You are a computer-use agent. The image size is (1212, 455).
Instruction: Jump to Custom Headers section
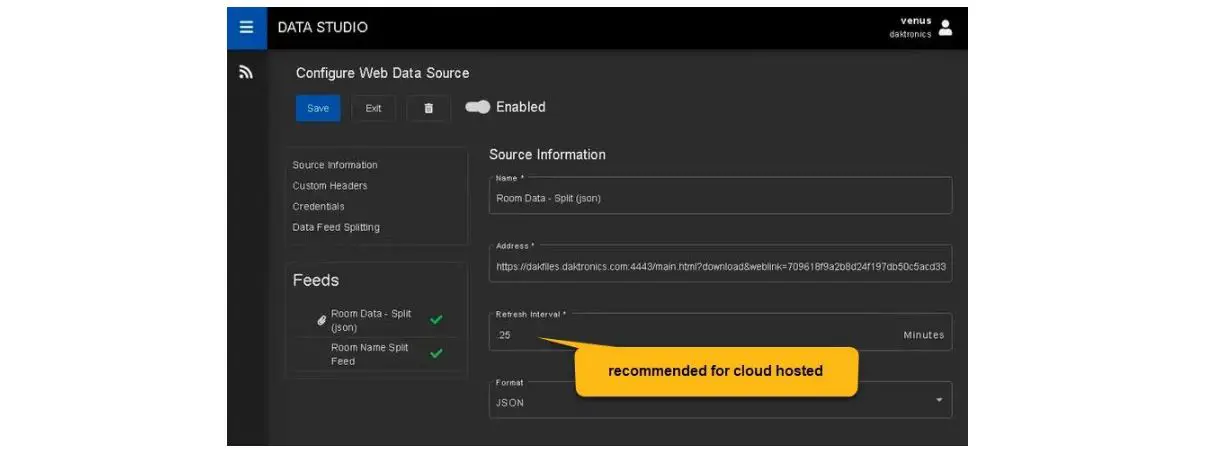click(330, 186)
